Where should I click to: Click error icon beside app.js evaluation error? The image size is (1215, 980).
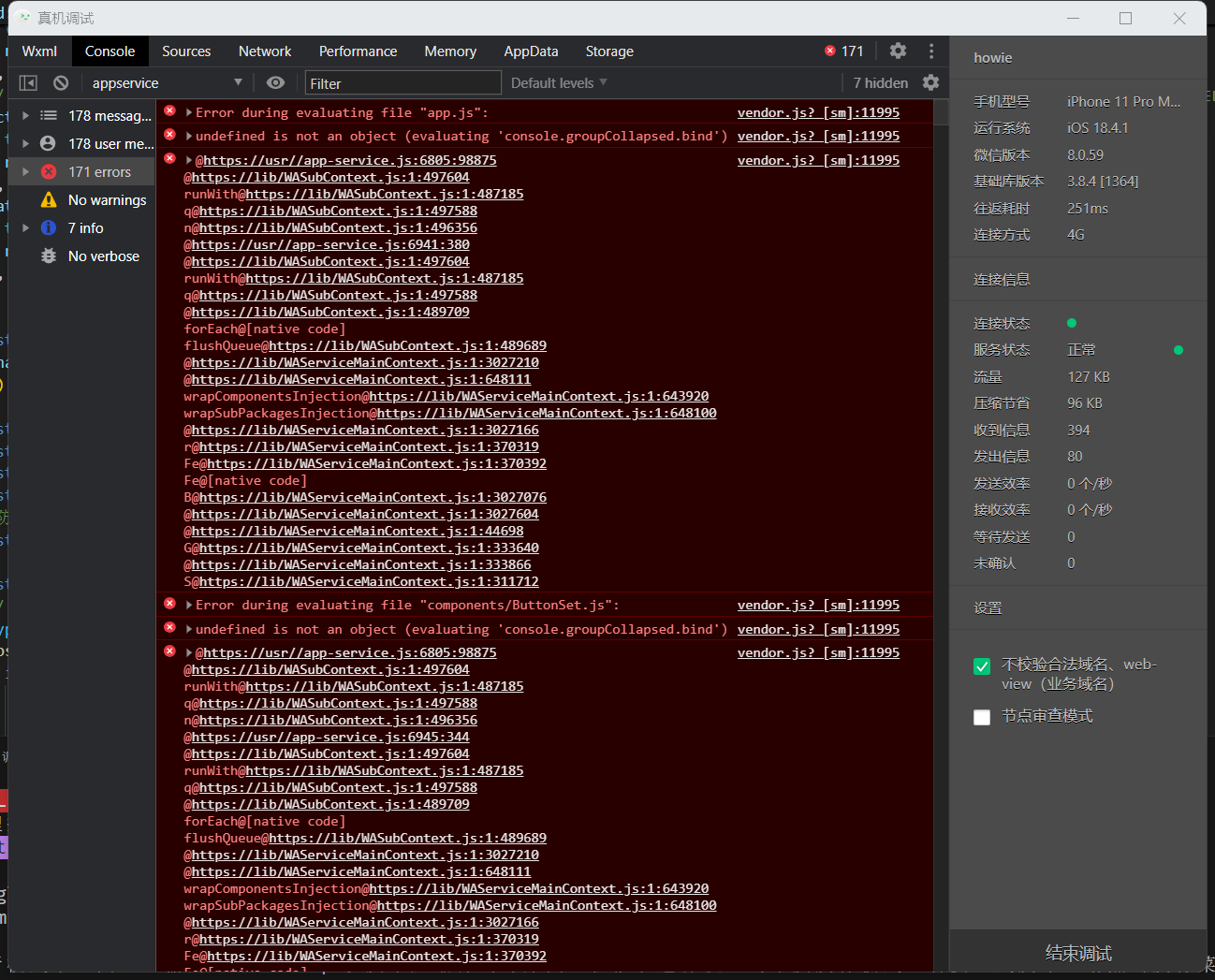[169, 110]
